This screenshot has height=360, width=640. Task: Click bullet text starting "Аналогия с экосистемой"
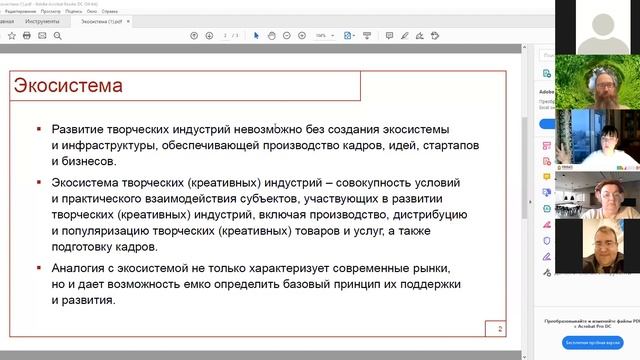[256, 284]
